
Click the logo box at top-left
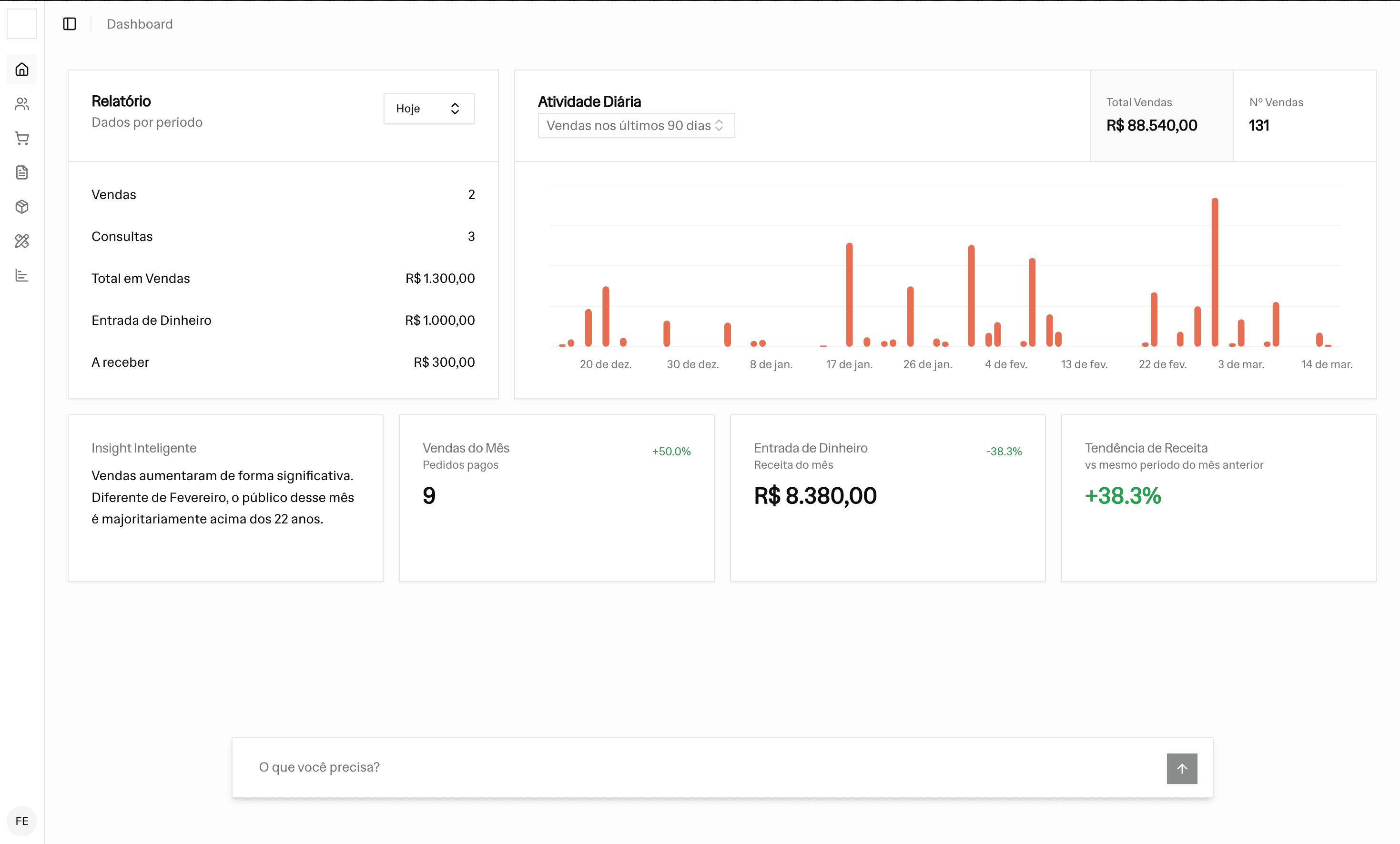click(21, 24)
